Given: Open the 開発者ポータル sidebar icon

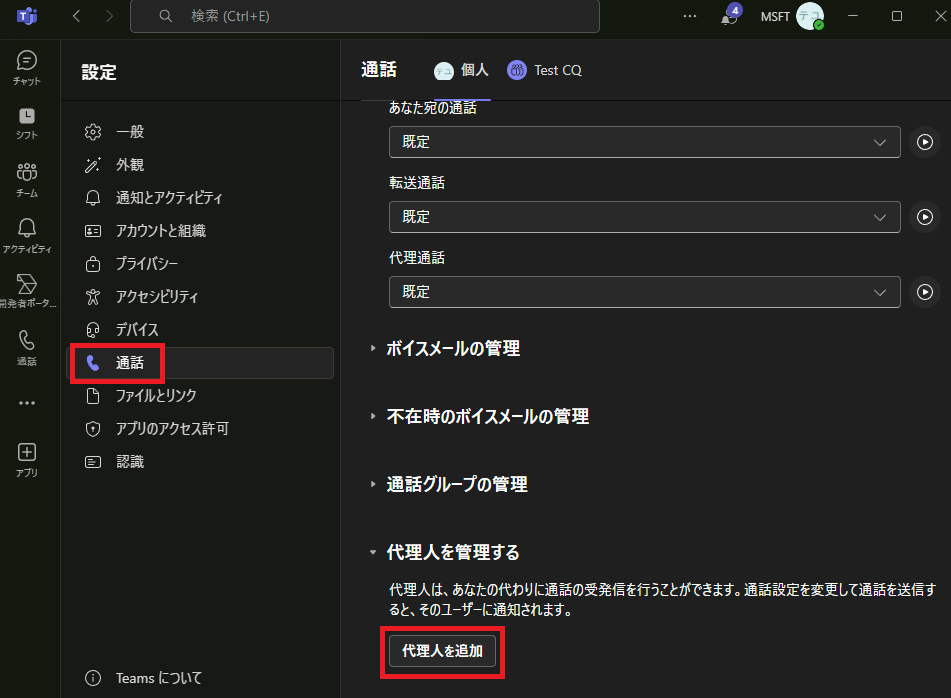Looking at the screenshot, I should pos(27,290).
